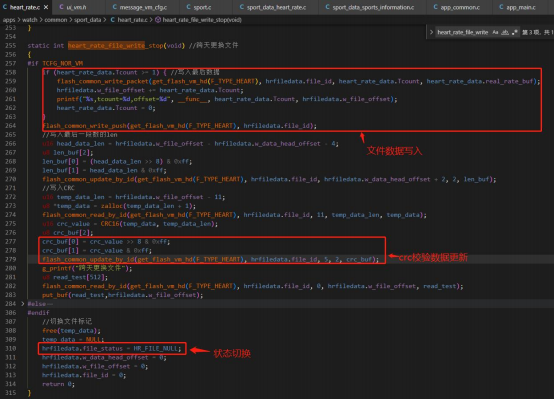Click the sport_data breadcrumb segment
The height and width of the screenshot is (399, 554).
click(x=87, y=20)
